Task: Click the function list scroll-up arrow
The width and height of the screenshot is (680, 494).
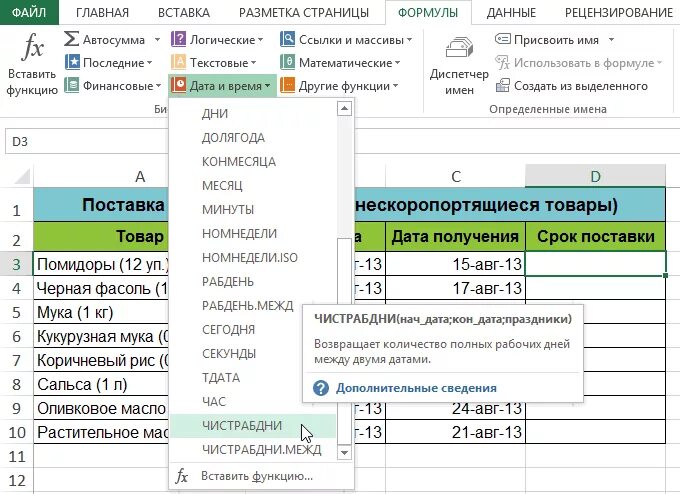Action: pyautogui.click(x=344, y=108)
